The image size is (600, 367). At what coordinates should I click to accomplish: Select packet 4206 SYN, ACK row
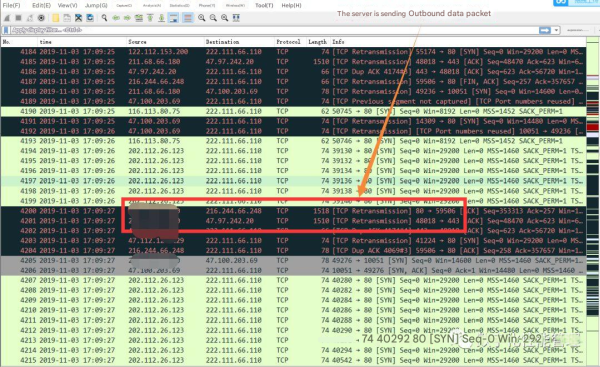[293, 271]
